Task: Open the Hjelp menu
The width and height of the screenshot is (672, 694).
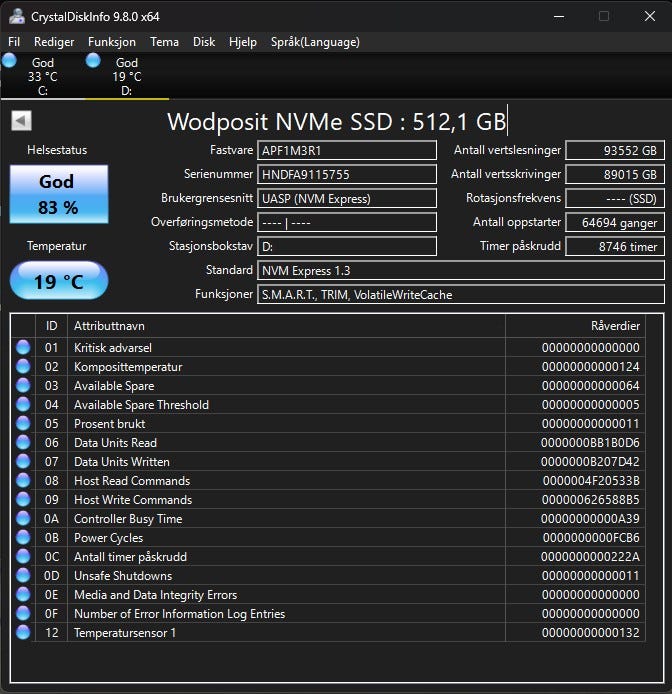Action: click(243, 42)
